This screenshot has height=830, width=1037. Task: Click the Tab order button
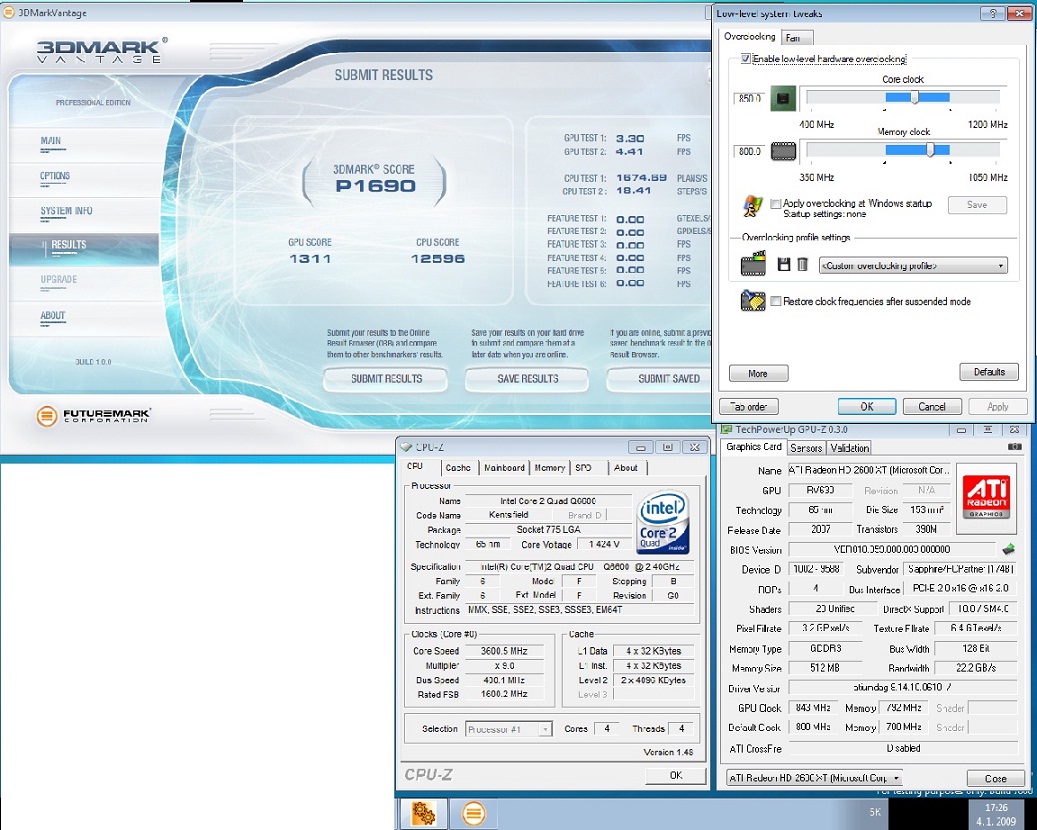(749, 407)
